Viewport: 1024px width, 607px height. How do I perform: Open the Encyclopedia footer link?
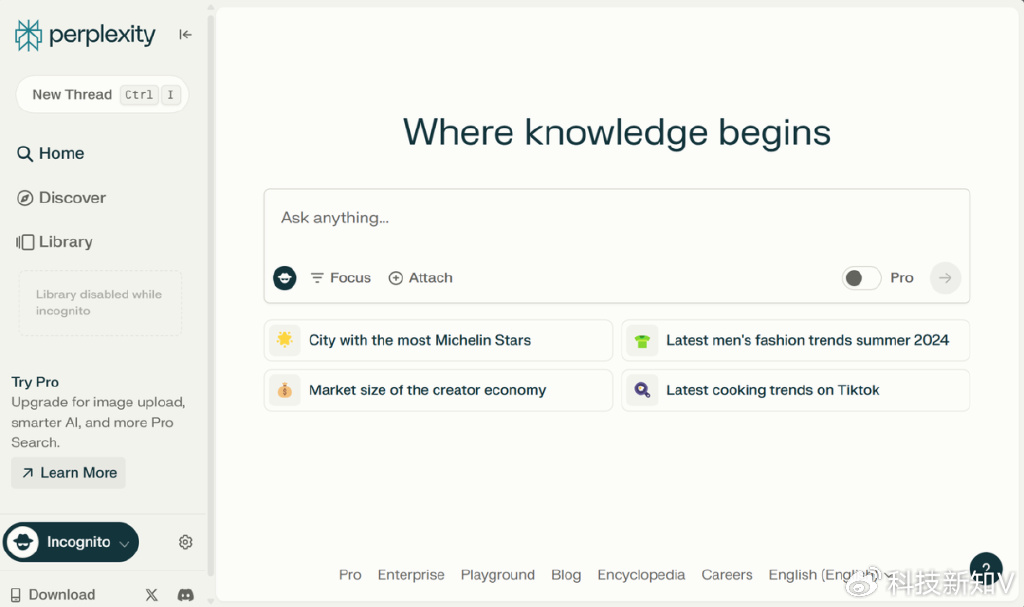pyautogui.click(x=641, y=575)
